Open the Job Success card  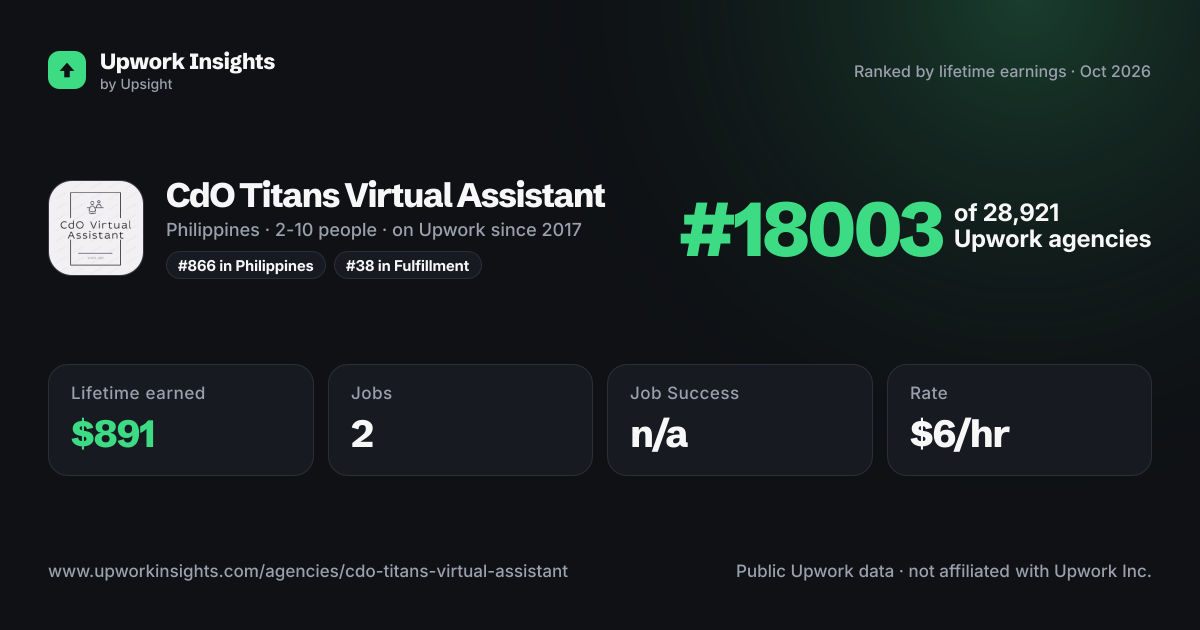[739, 420]
